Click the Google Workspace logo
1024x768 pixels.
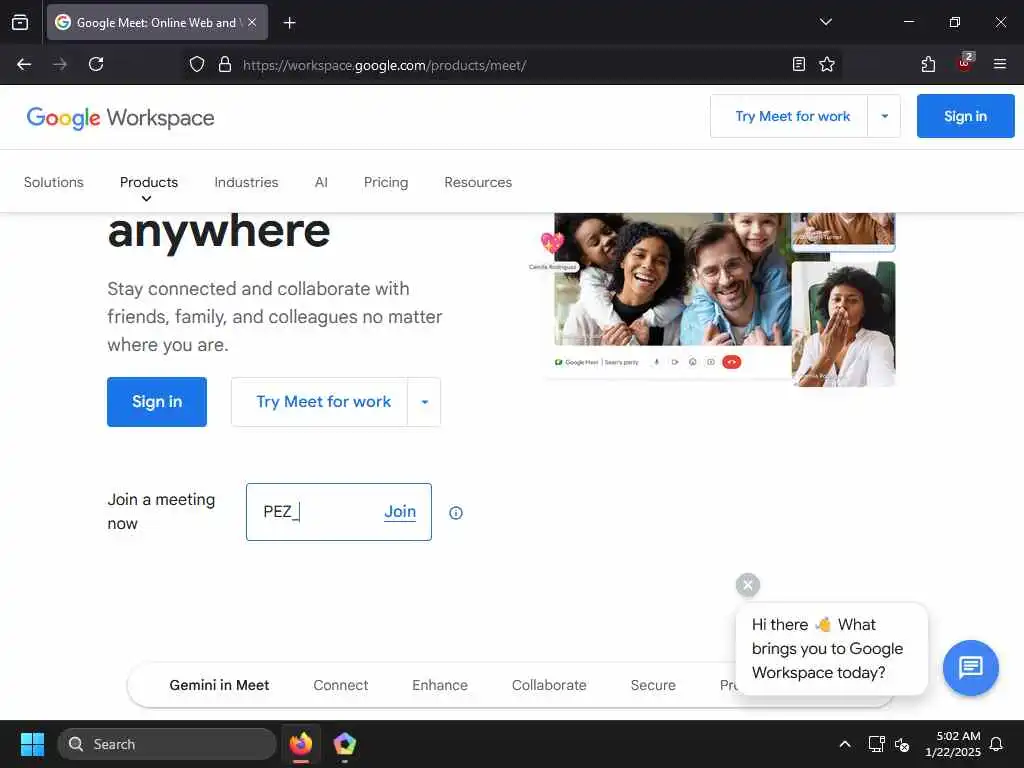tap(120, 118)
